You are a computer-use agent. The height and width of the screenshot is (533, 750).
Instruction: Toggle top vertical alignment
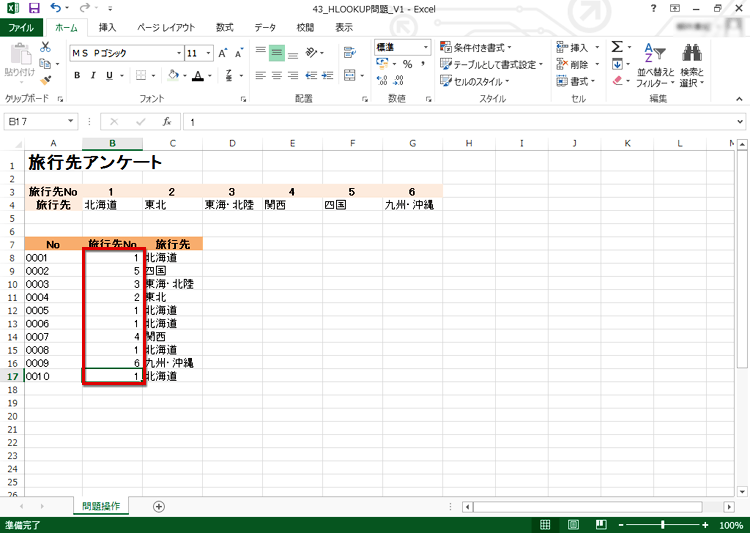pyautogui.click(x=261, y=53)
